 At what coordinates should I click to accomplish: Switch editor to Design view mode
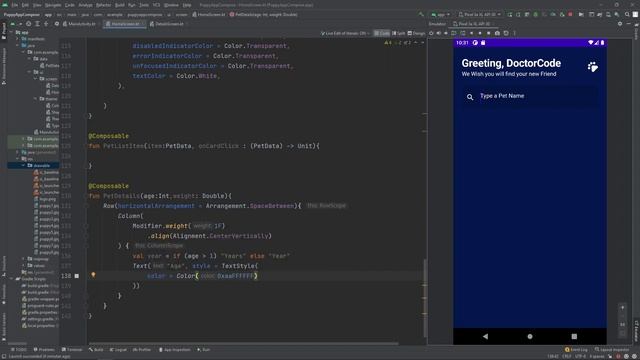416,33
